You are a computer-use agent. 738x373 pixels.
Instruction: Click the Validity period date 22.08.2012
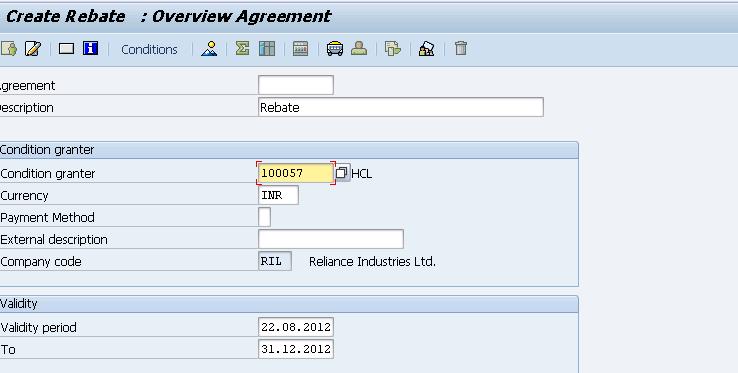point(296,327)
